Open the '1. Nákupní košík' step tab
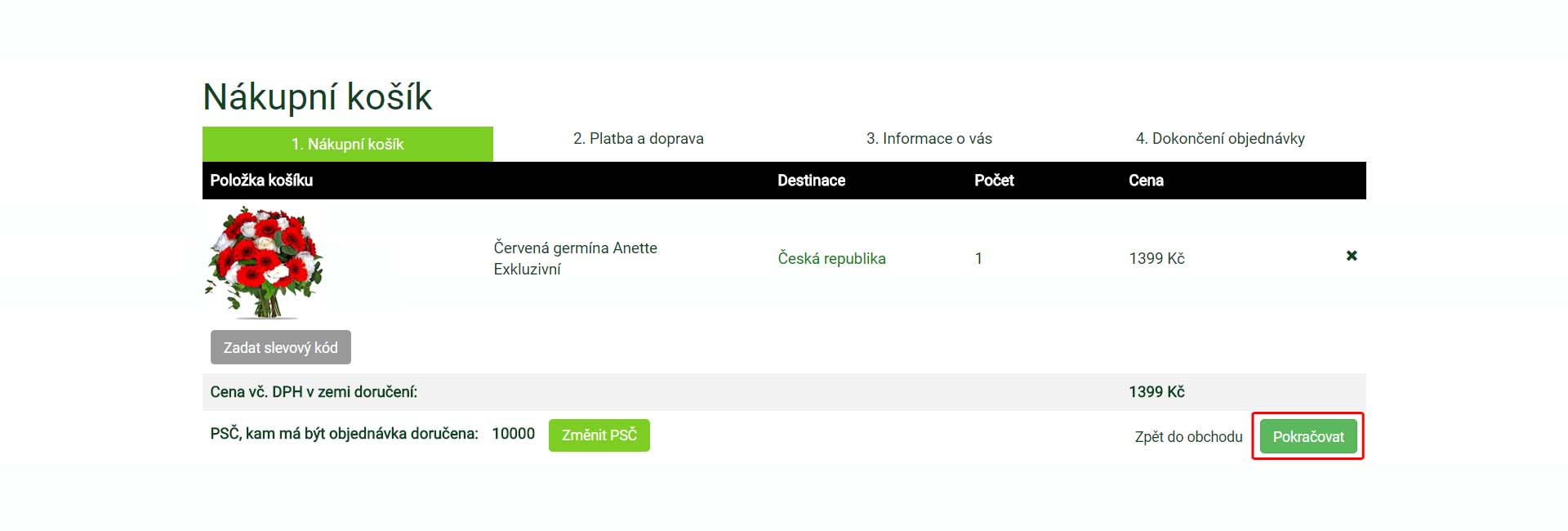This screenshot has height=531, width=1568. (x=348, y=144)
